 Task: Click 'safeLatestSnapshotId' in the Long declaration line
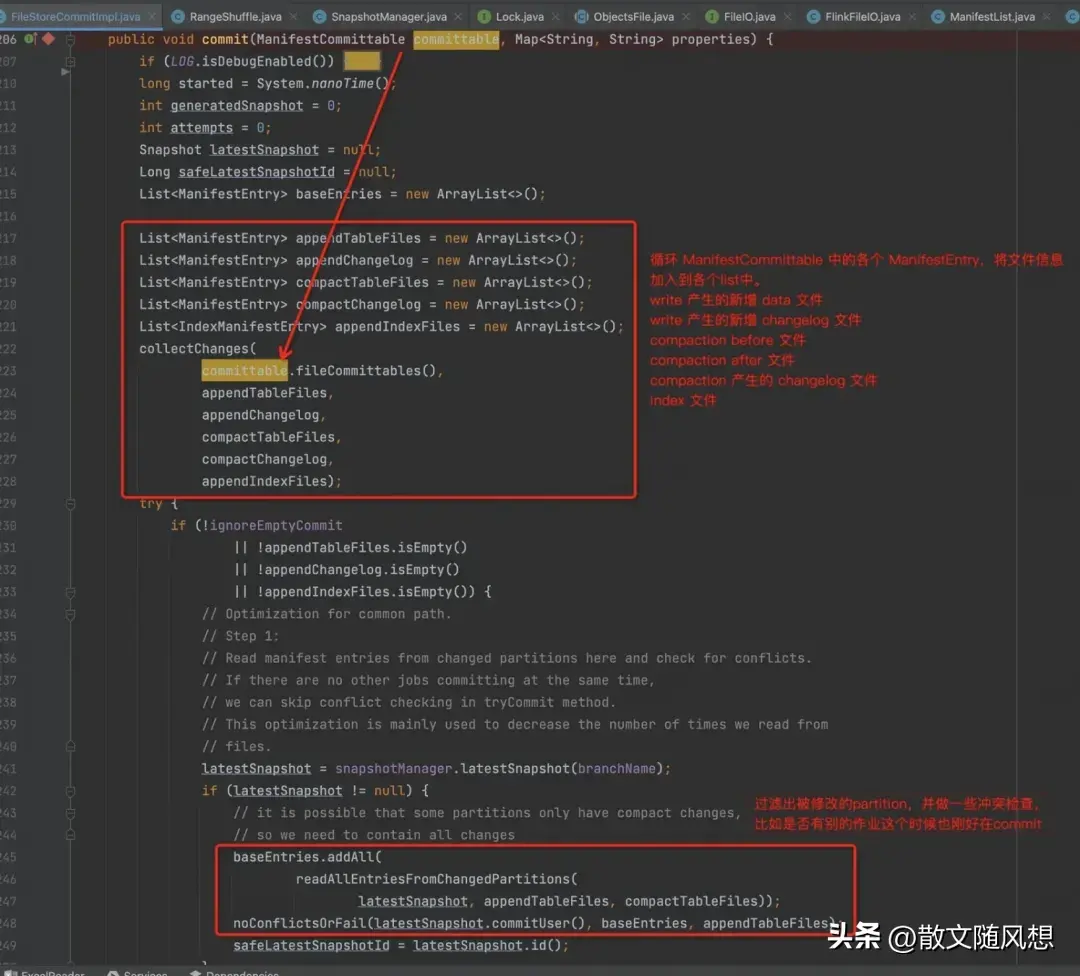coord(256,172)
